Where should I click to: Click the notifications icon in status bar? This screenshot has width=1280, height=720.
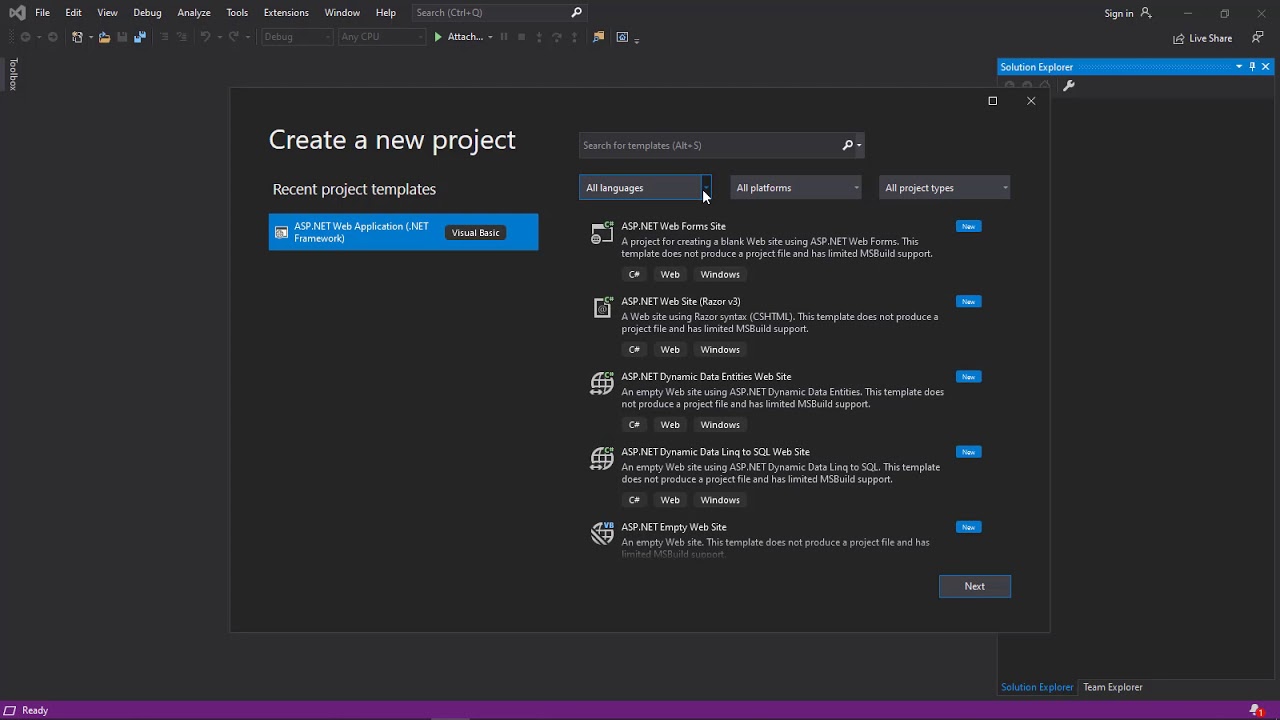coord(1256,710)
